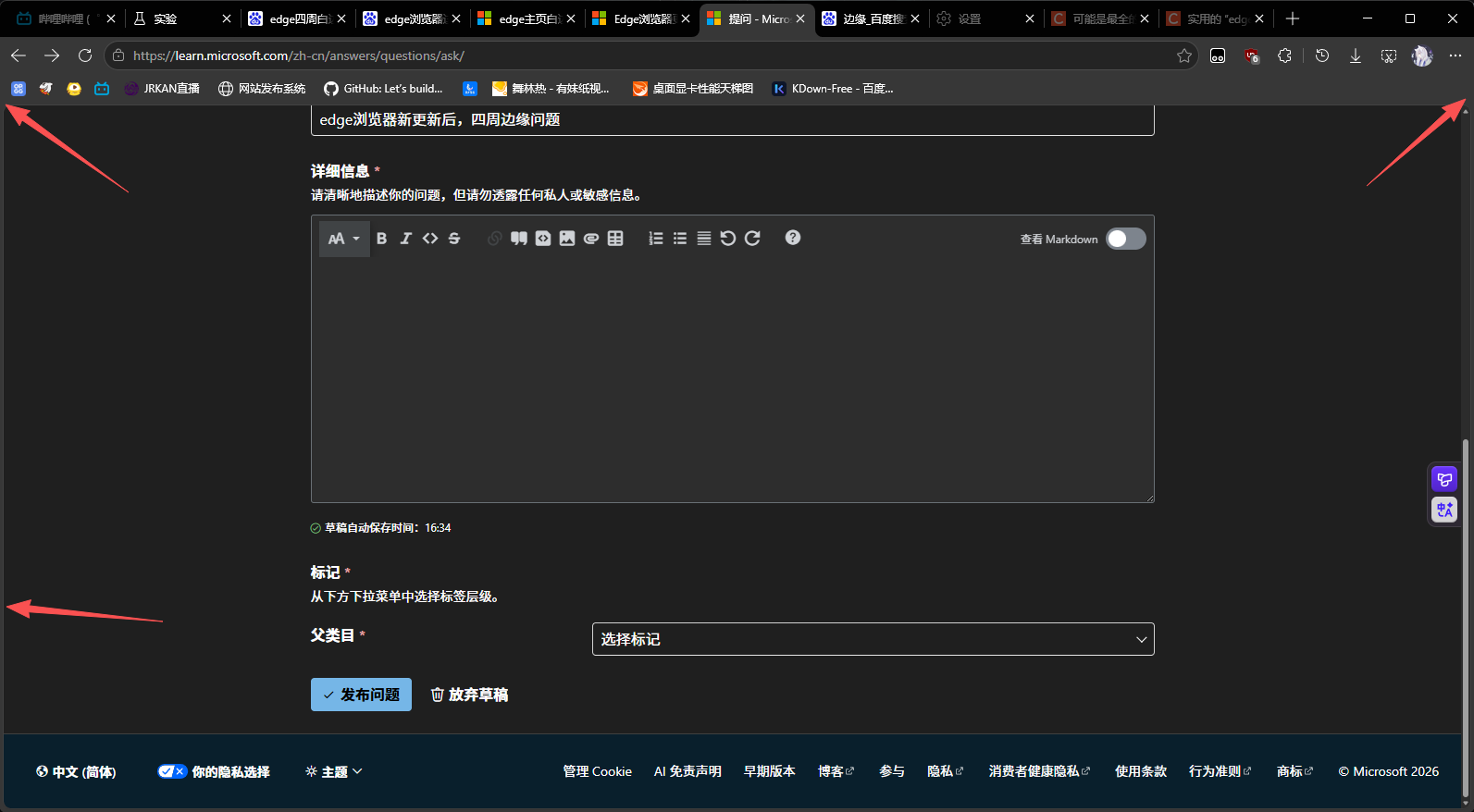Click the translate side panel icon
The width and height of the screenshot is (1474, 812).
pos(1444,510)
